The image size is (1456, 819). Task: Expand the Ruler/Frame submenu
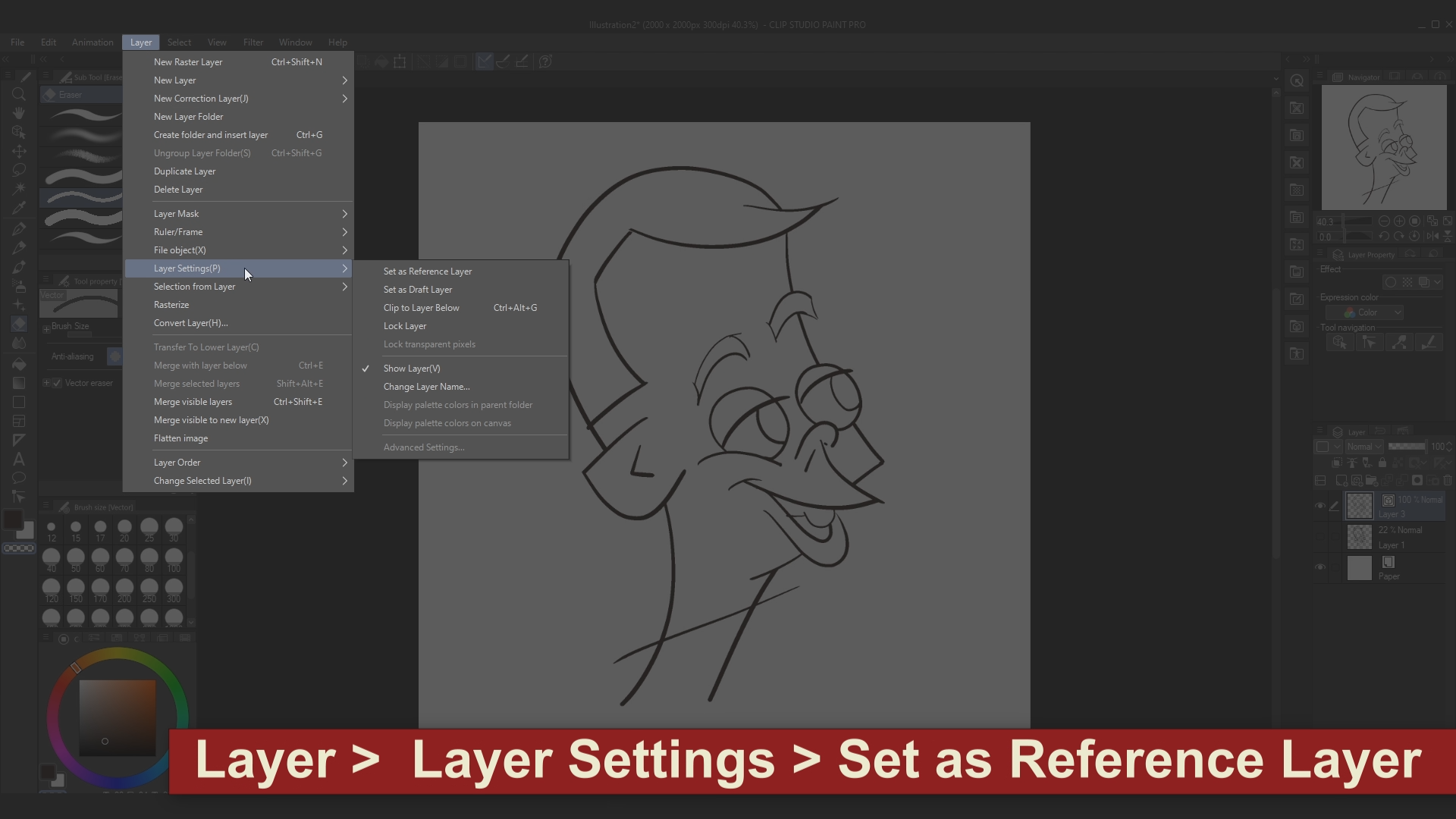[x=239, y=232]
